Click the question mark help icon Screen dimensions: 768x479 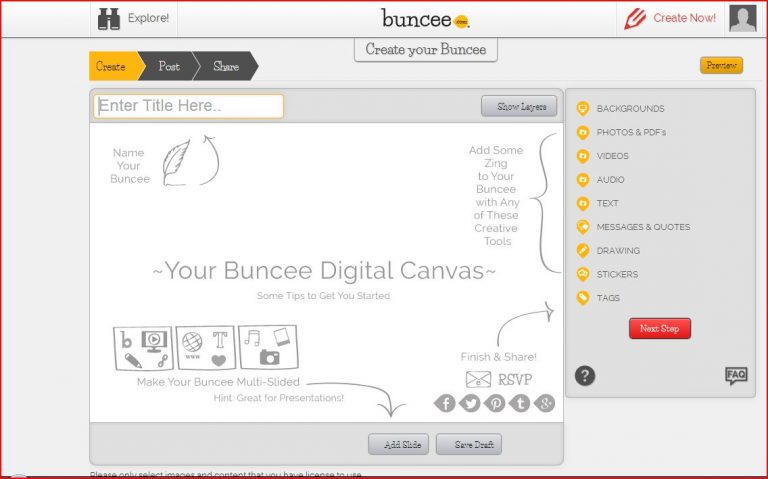point(584,376)
